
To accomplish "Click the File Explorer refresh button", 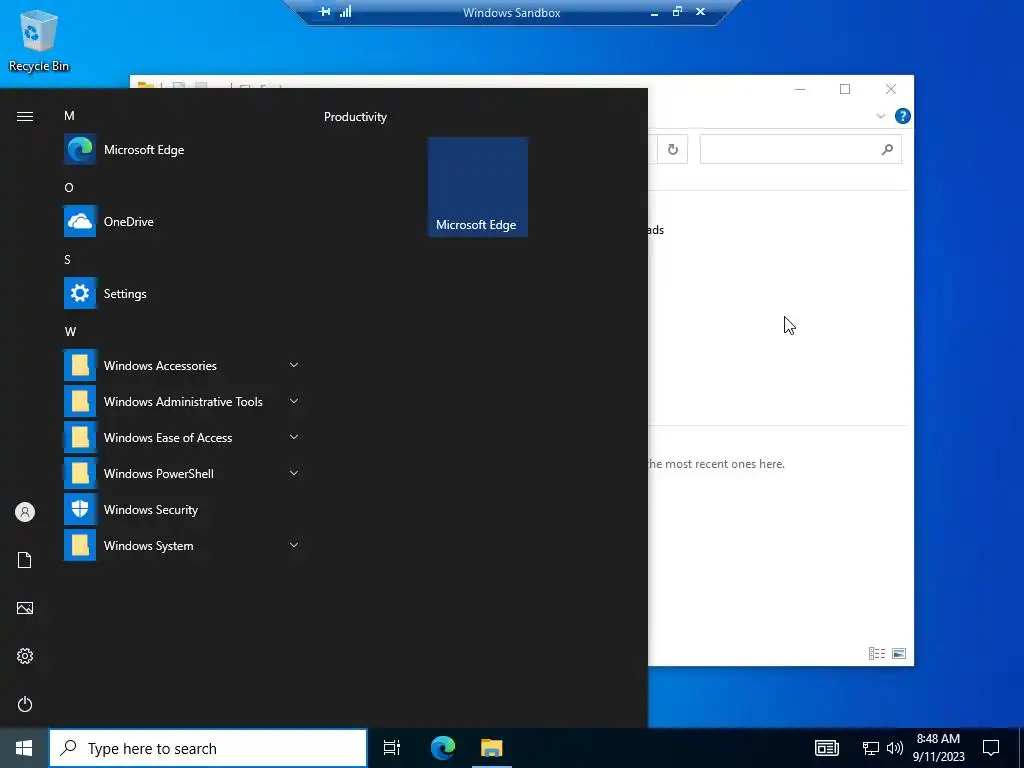I will click(673, 150).
